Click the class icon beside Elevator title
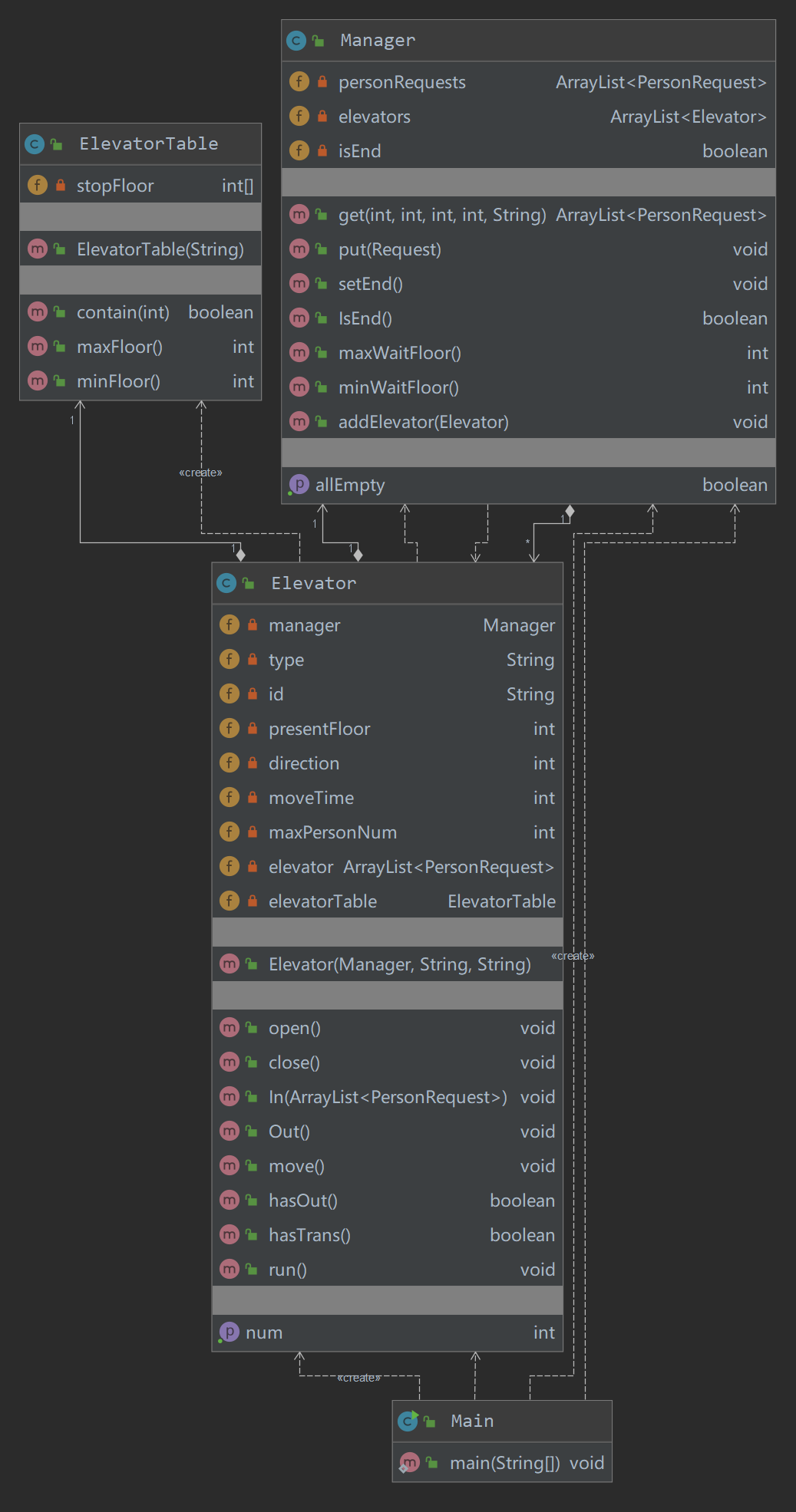This screenshot has width=796, height=1512. pos(226,583)
